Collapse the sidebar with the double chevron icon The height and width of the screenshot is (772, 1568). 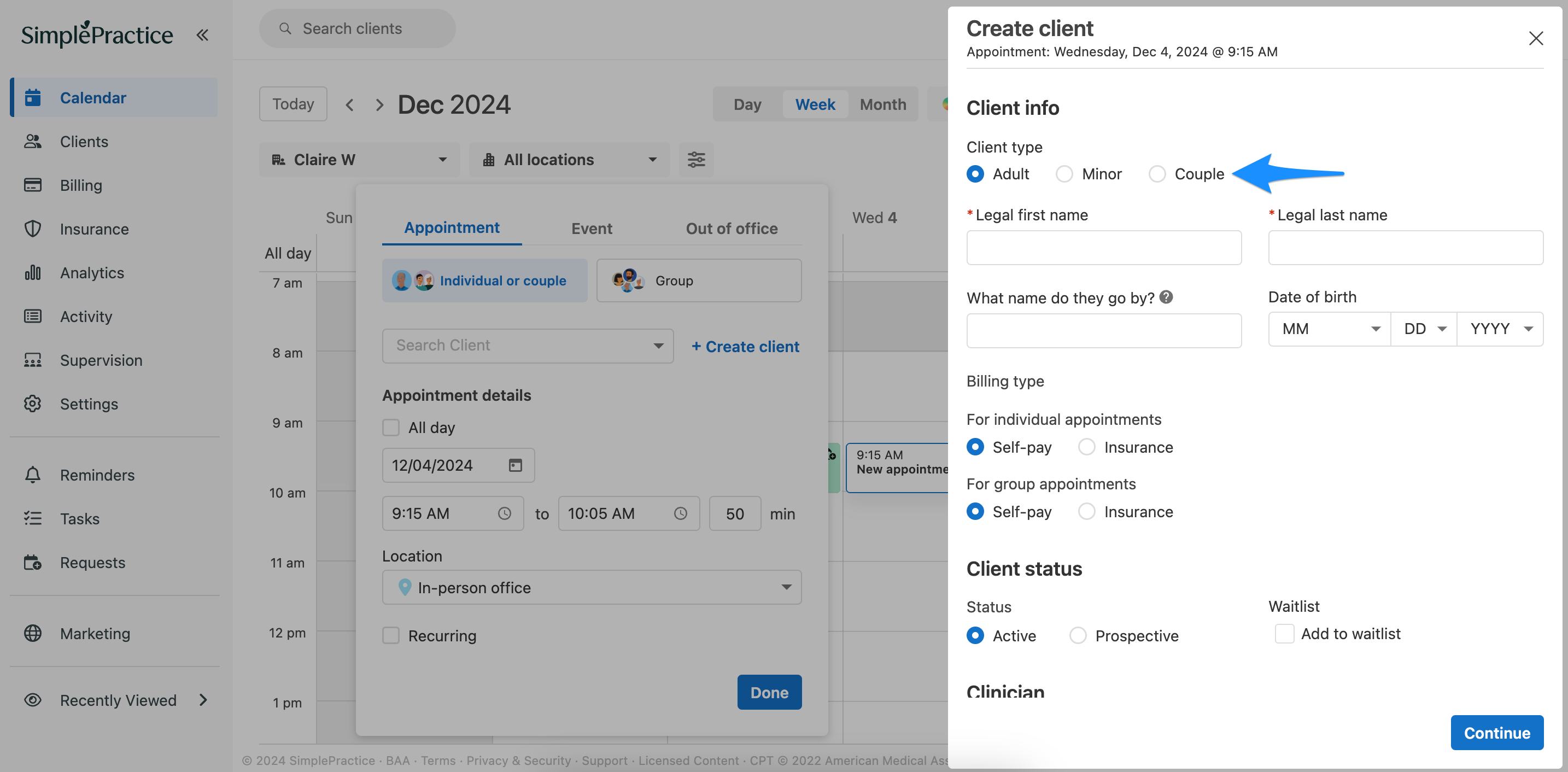[x=203, y=36]
